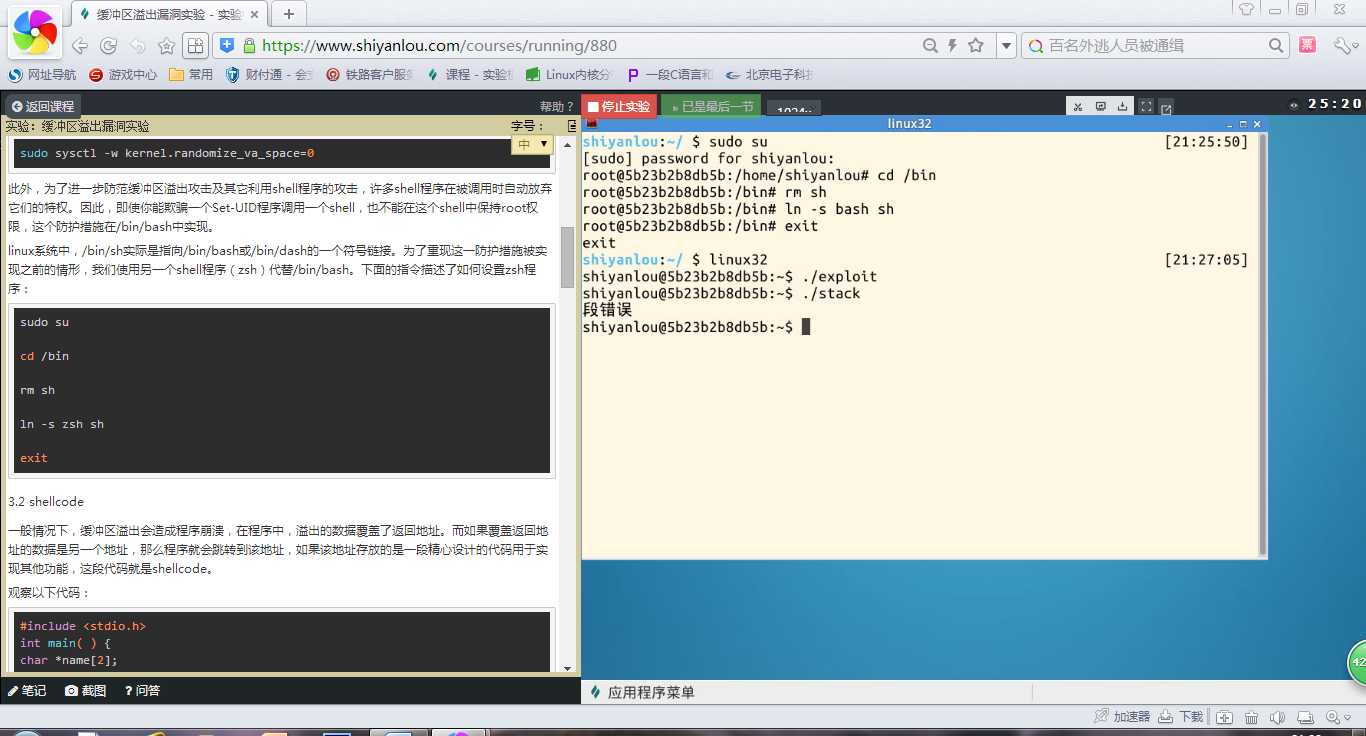
Task: Click the window-stack icon in status bar
Action: (x=1307, y=717)
